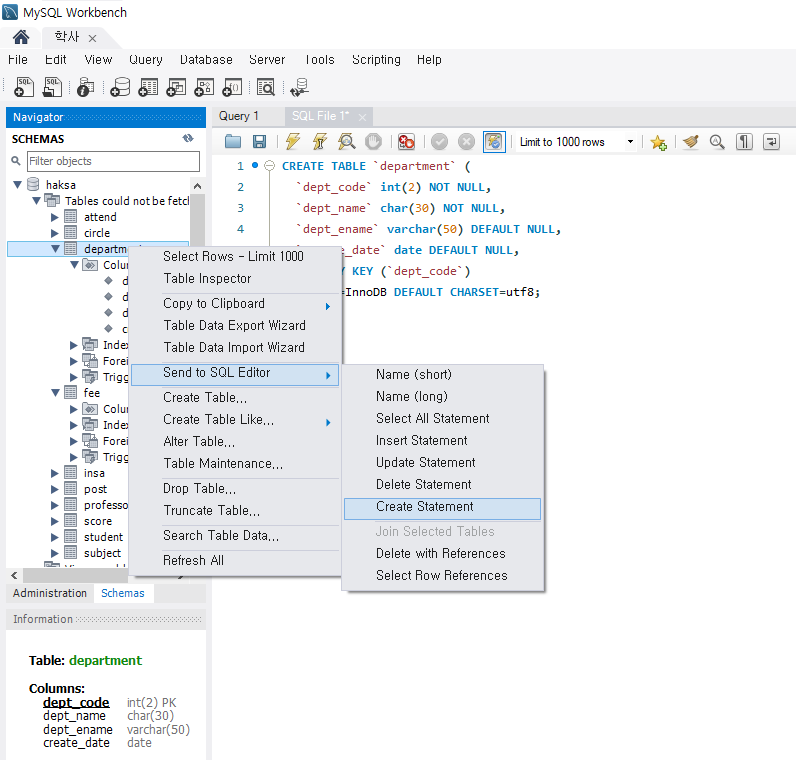796x760 pixels.
Task: Close the SQL File 1 tab
Action: tap(362, 117)
